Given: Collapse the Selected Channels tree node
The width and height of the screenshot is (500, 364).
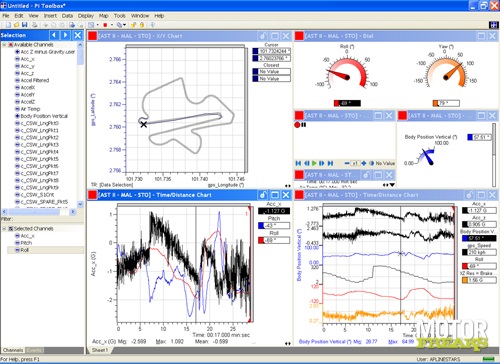Looking at the screenshot, I should click(4, 229).
